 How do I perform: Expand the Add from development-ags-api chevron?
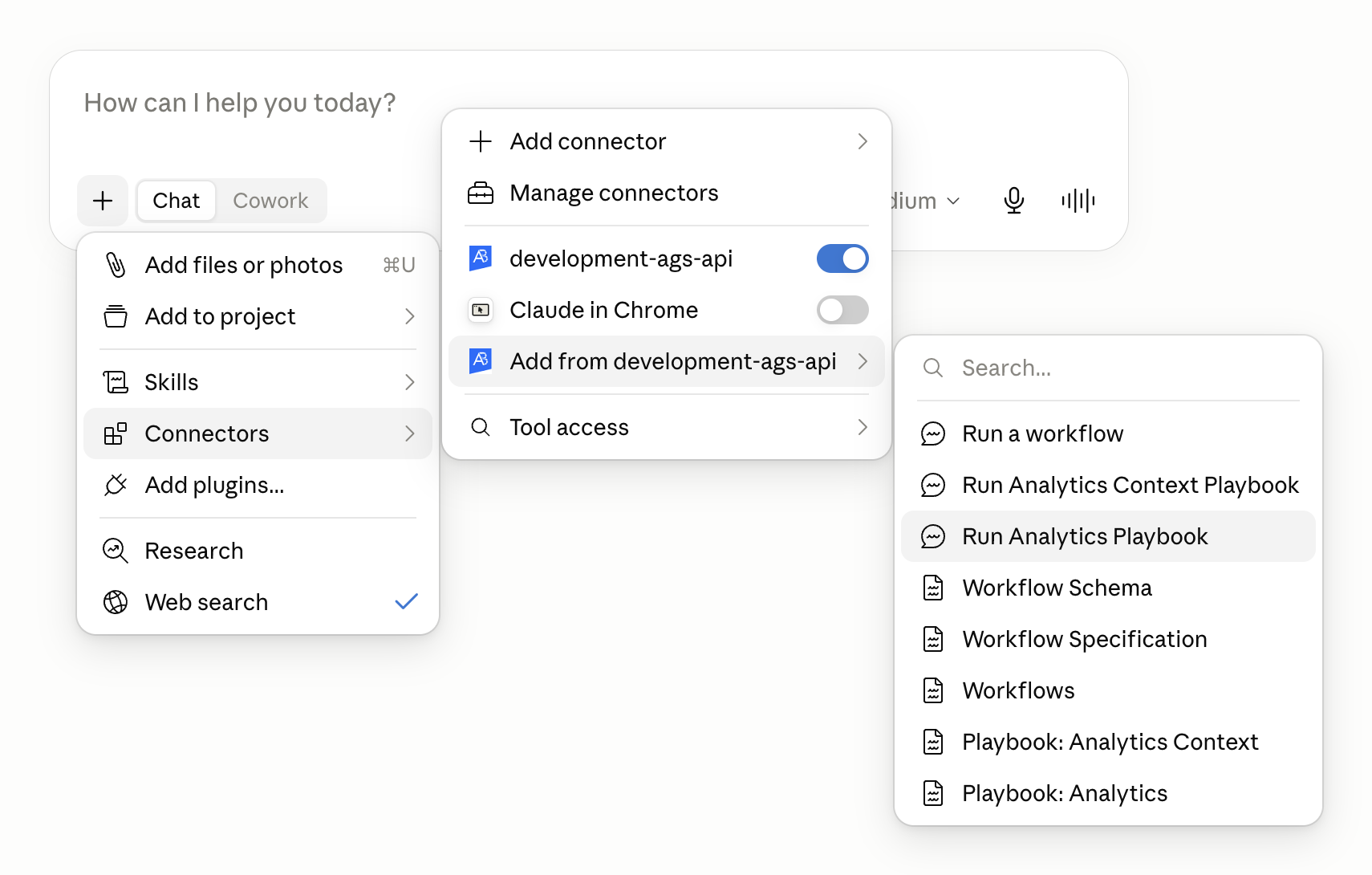pyautogui.click(x=863, y=361)
